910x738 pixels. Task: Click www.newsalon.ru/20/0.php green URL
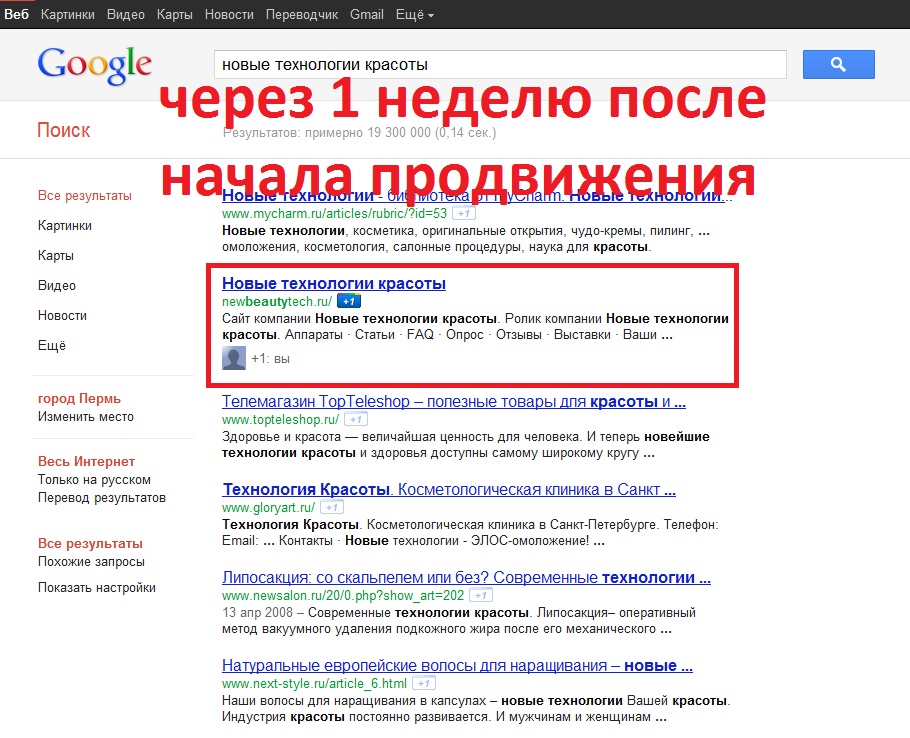click(343, 595)
